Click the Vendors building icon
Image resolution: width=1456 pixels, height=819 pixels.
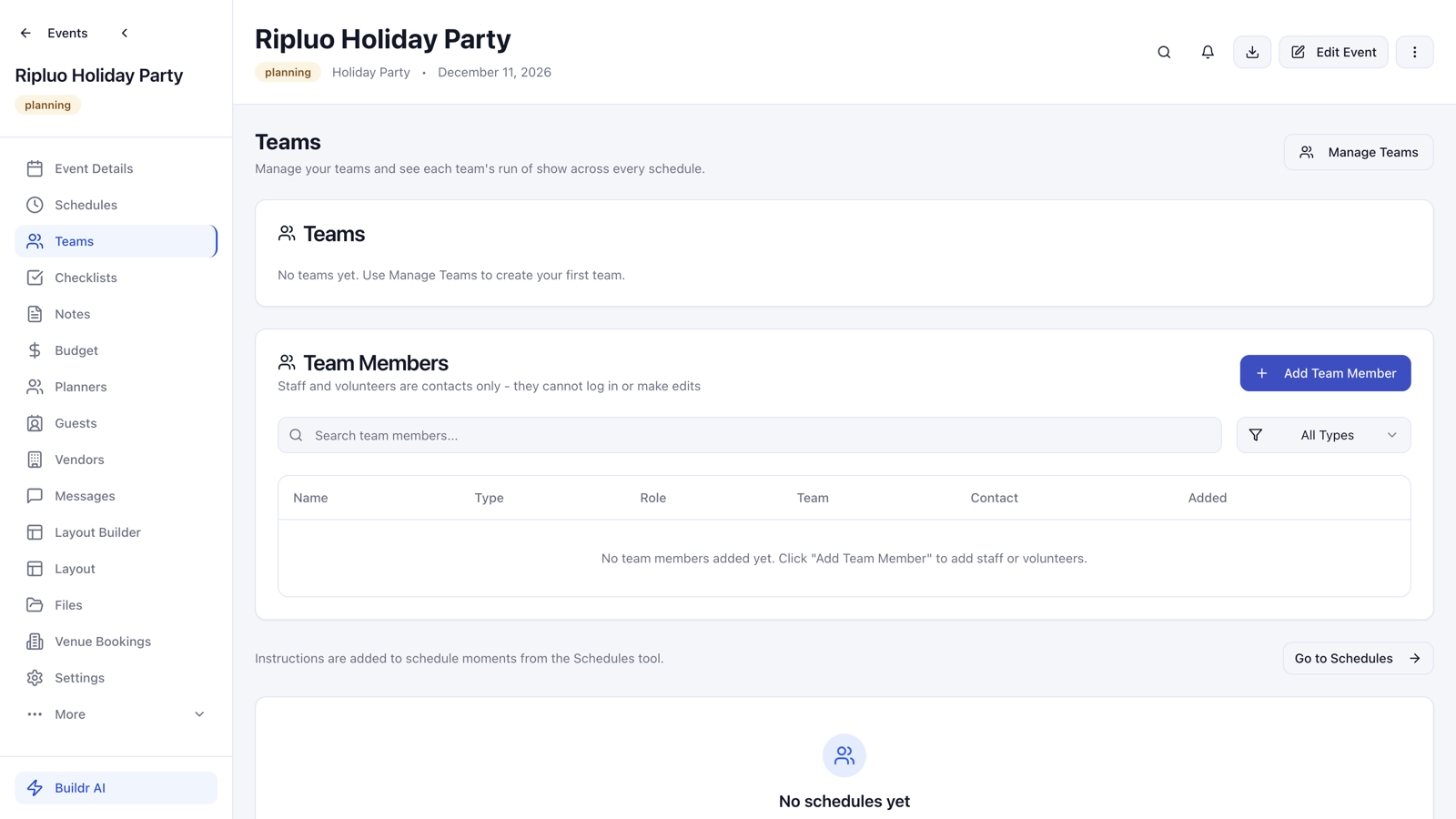pos(35,460)
